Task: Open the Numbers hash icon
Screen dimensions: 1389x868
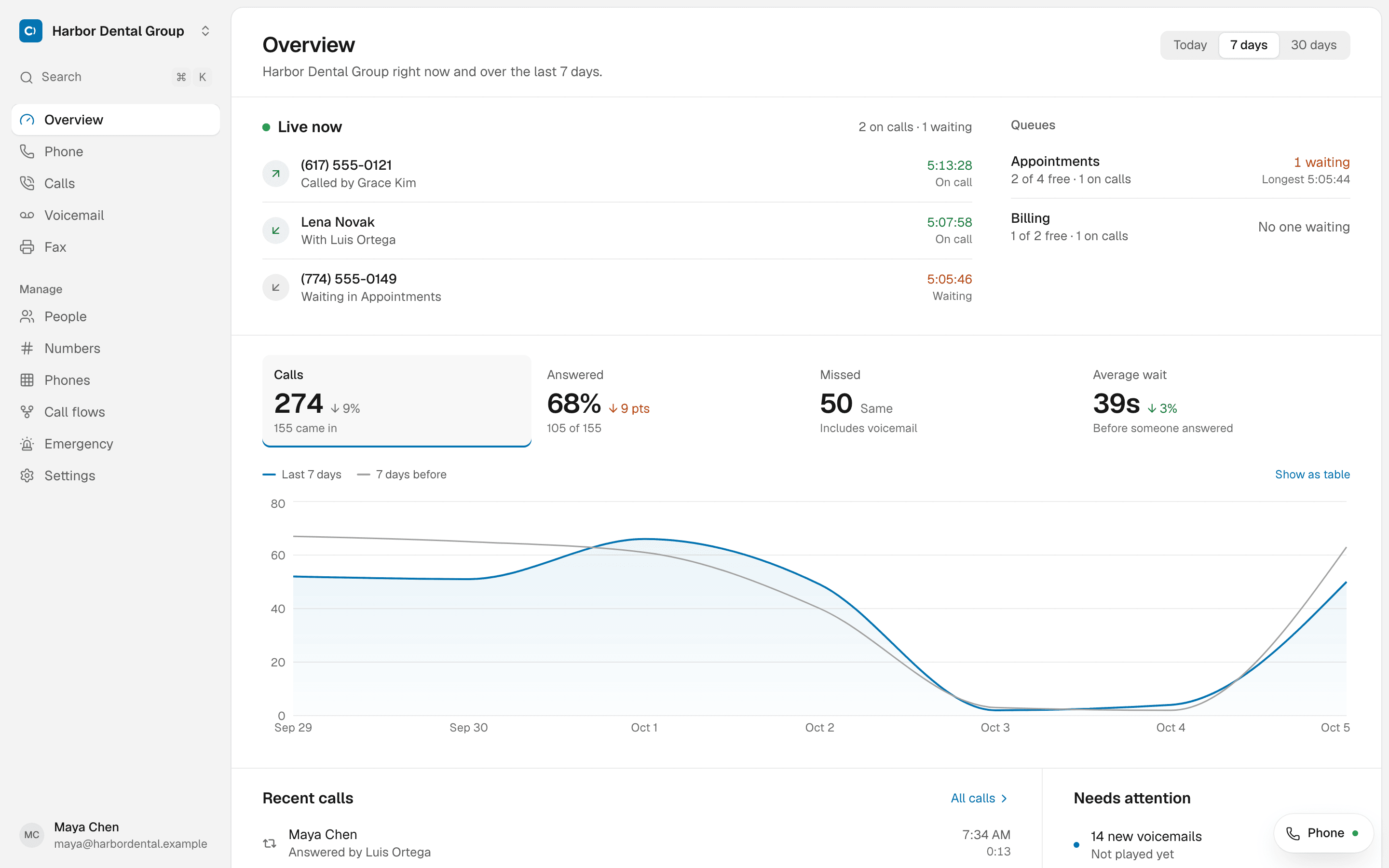Action: pos(27,349)
